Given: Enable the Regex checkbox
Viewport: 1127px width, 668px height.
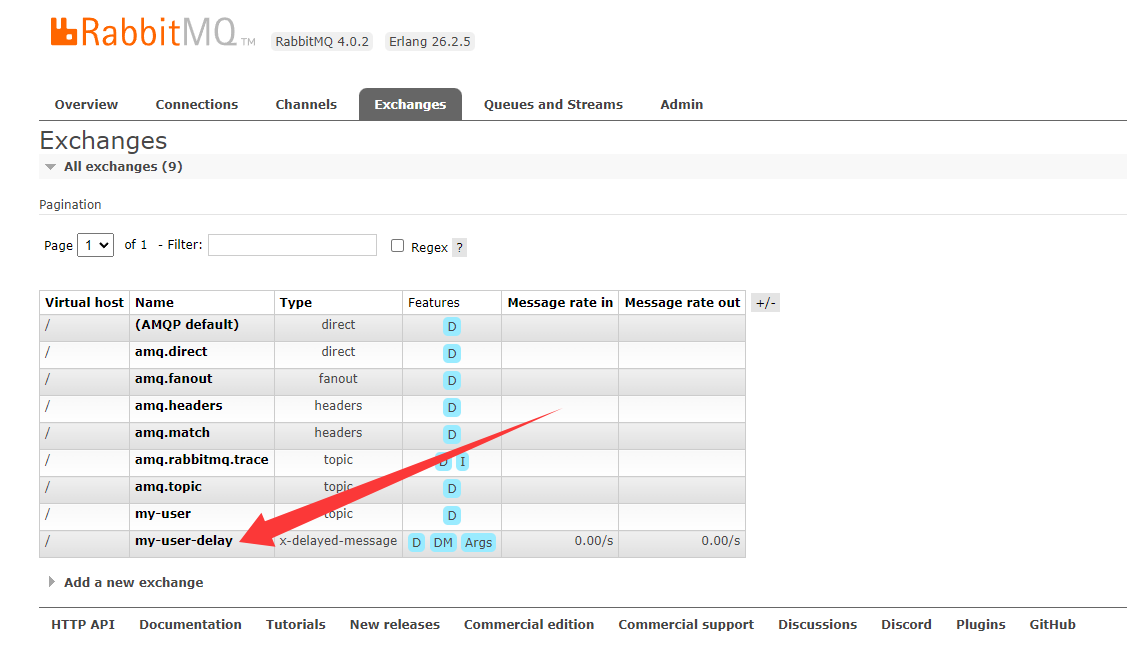Looking at the screenshot, I should [x=397, y=246].
